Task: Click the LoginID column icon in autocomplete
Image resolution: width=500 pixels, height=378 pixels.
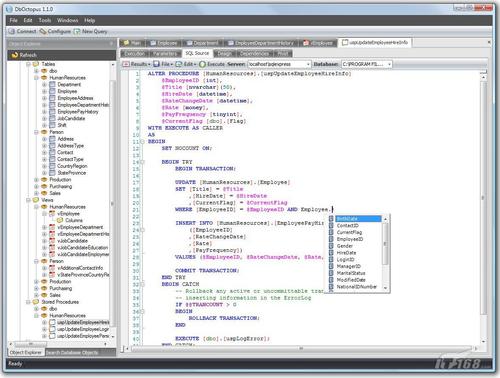Action: coord(331,259)
